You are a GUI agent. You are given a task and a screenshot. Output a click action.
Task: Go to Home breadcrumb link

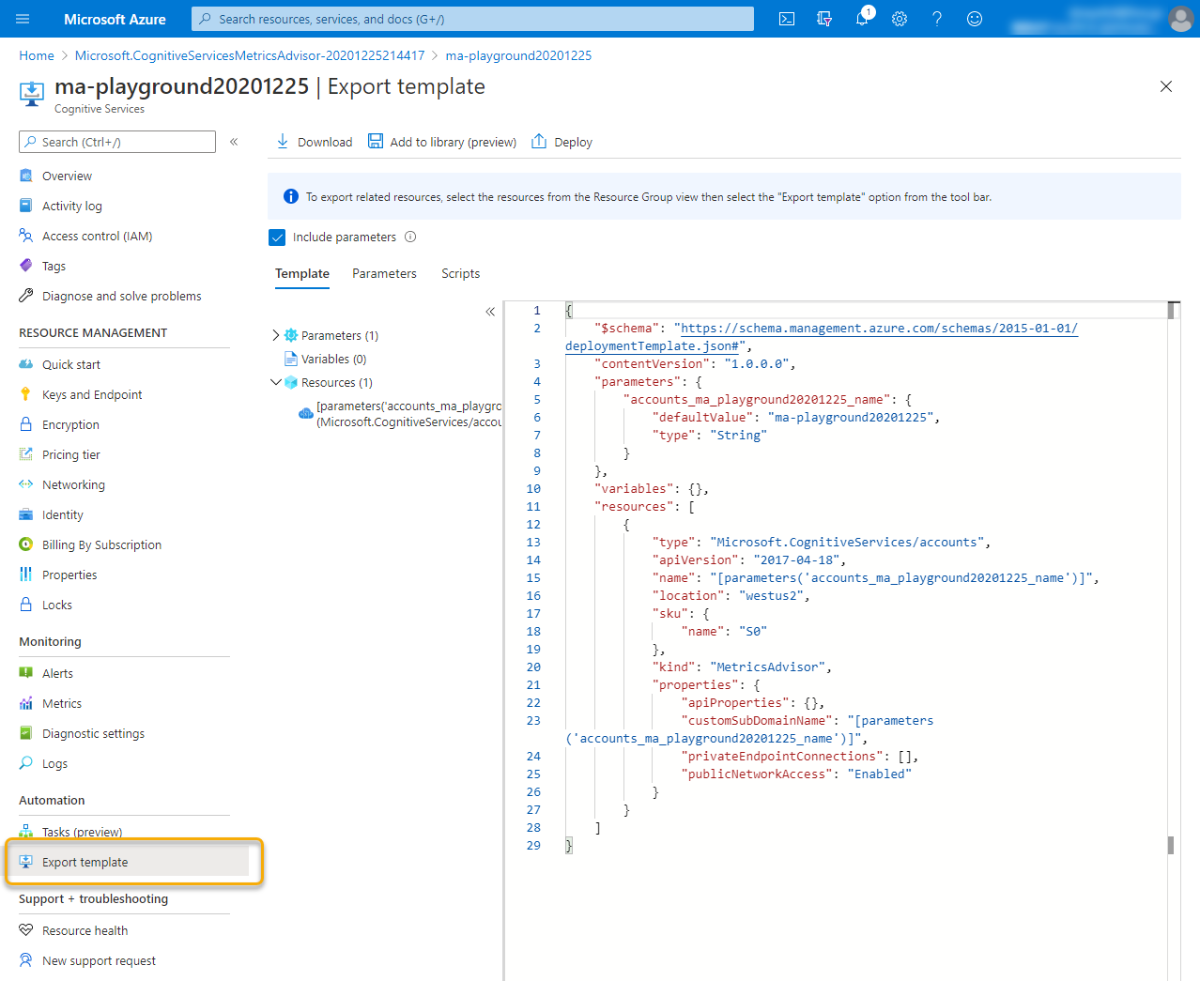tap(36, 56)
